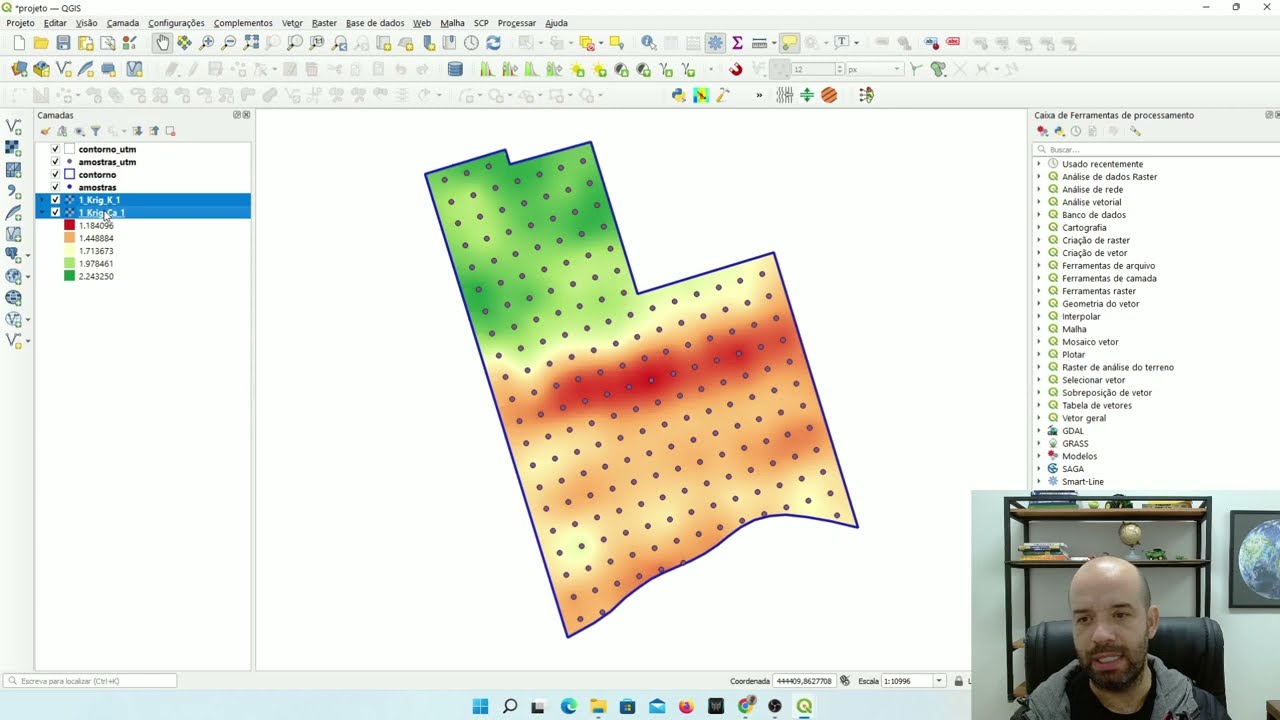Image resolution: width=1280 pixels, height=720 pixels.
Task: Click the orange striped globe plugin icon
Action: point(829,96)
